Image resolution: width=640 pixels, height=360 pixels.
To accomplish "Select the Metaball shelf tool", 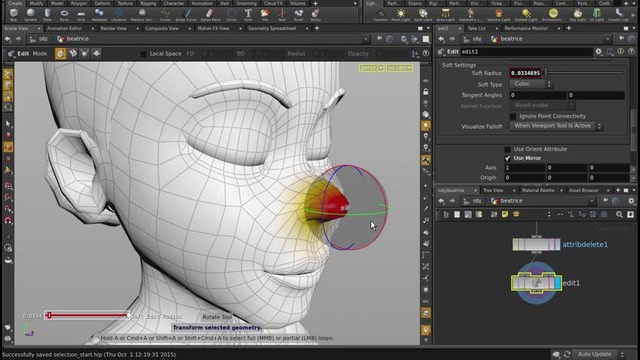I will [x=99, y=15].
